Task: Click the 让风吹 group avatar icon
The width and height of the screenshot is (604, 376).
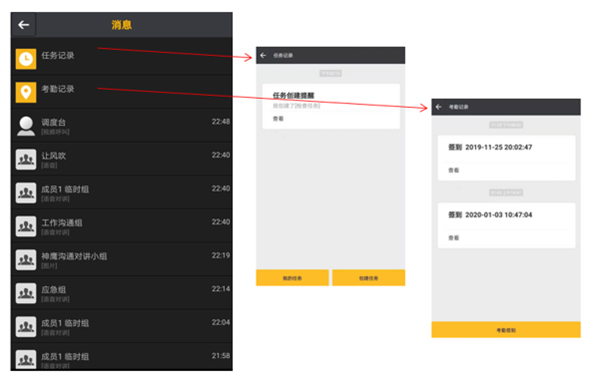Action: coord(26,159)
